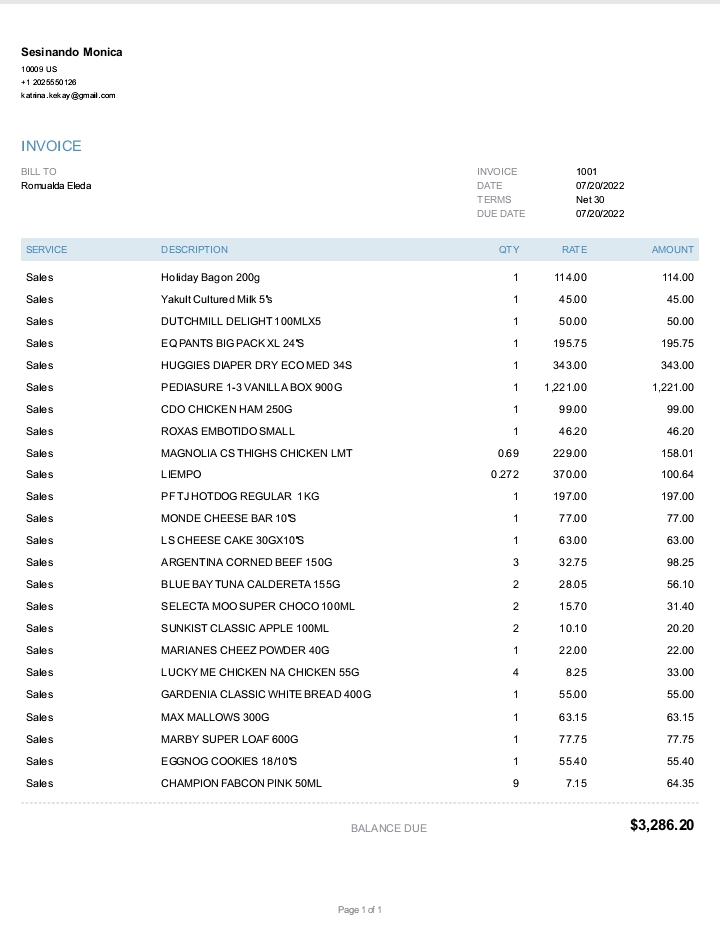720x934 pixels.
Task: Click HUGGIES DIAPER DRY ECO MED 34S
Action: tap(256, 366)
